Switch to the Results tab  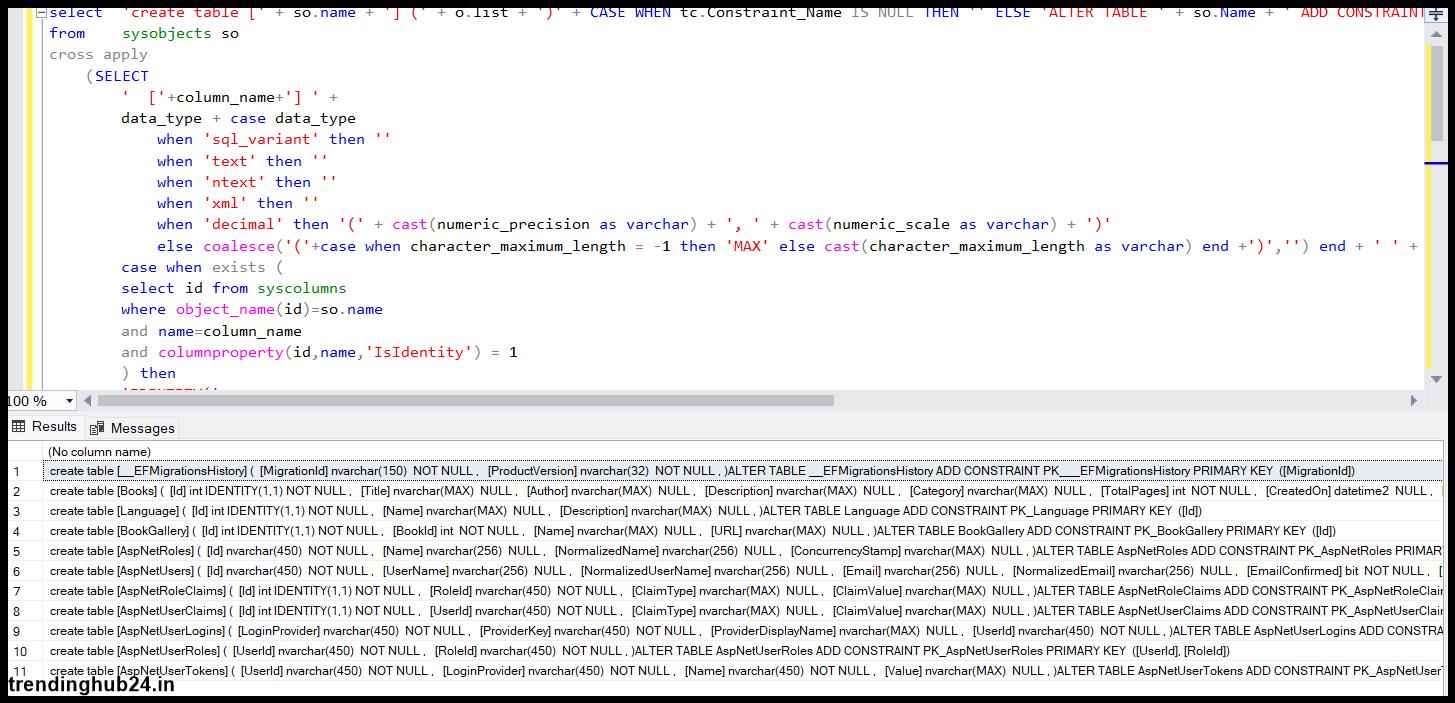click(54, 427)
